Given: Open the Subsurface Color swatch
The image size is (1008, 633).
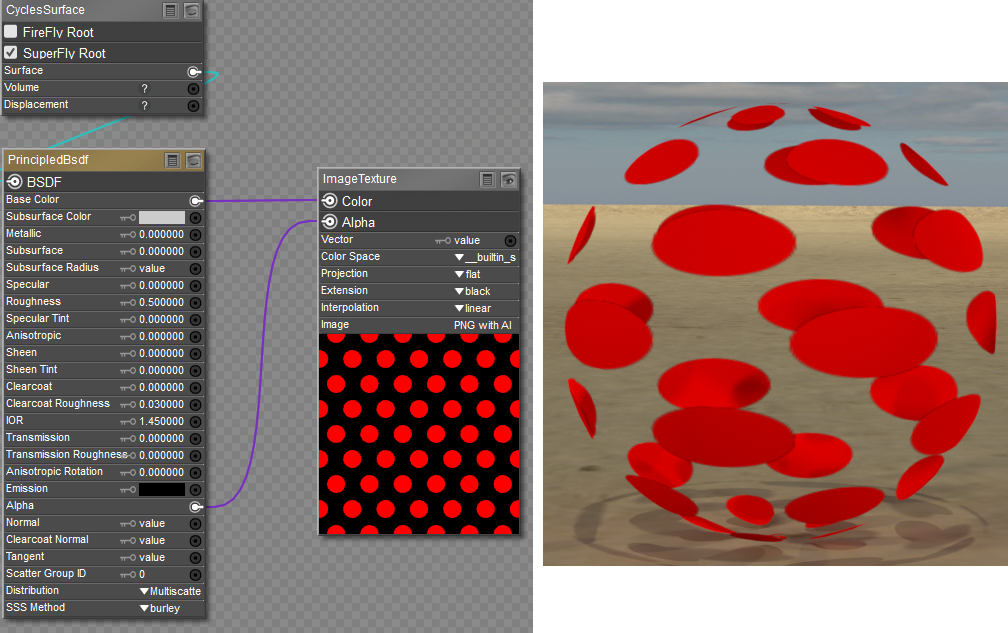Looking at the screenshot, I should (x=162, y=217).
